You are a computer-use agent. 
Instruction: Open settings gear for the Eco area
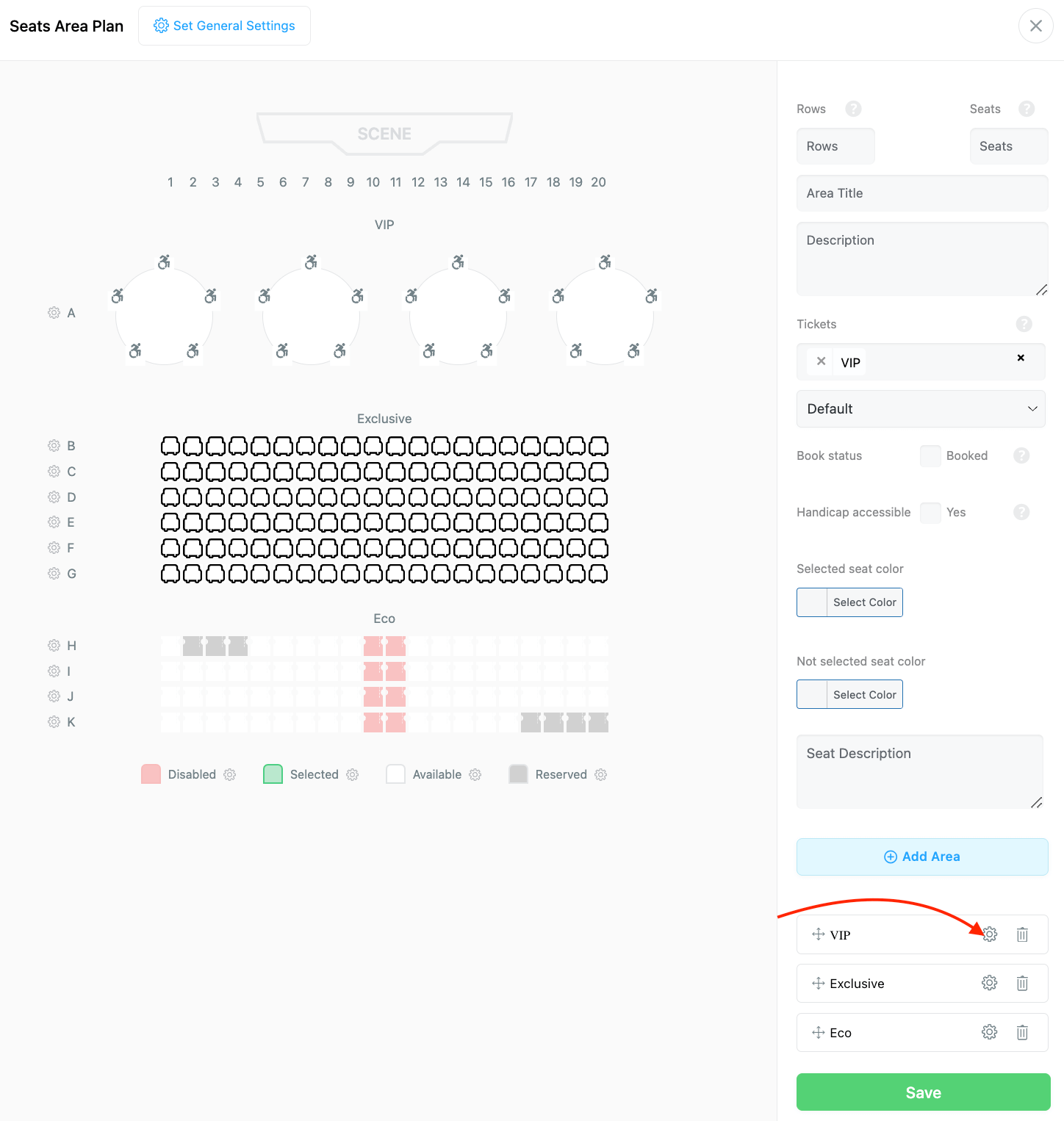pyautogui.click(x=990, y=1032)
